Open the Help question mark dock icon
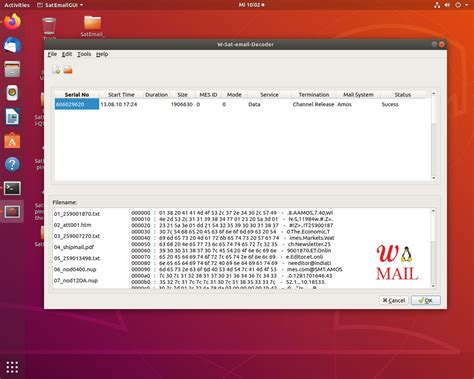Image resolution: width=474 pixels, height=379 pixels. tap(12, 164)
